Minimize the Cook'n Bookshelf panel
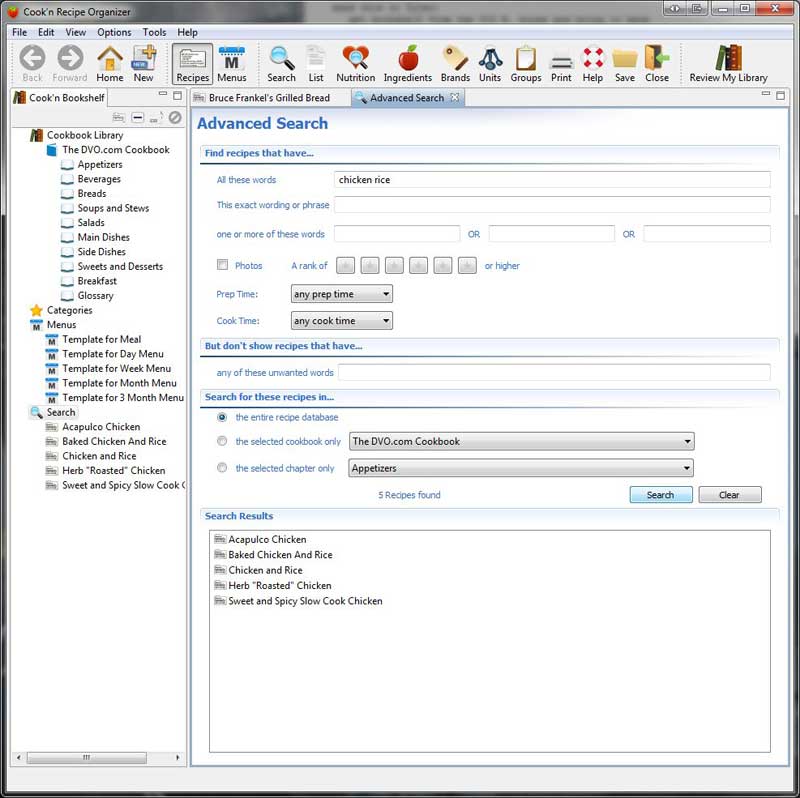The image size is (800, 798). [x=163, y=94]
